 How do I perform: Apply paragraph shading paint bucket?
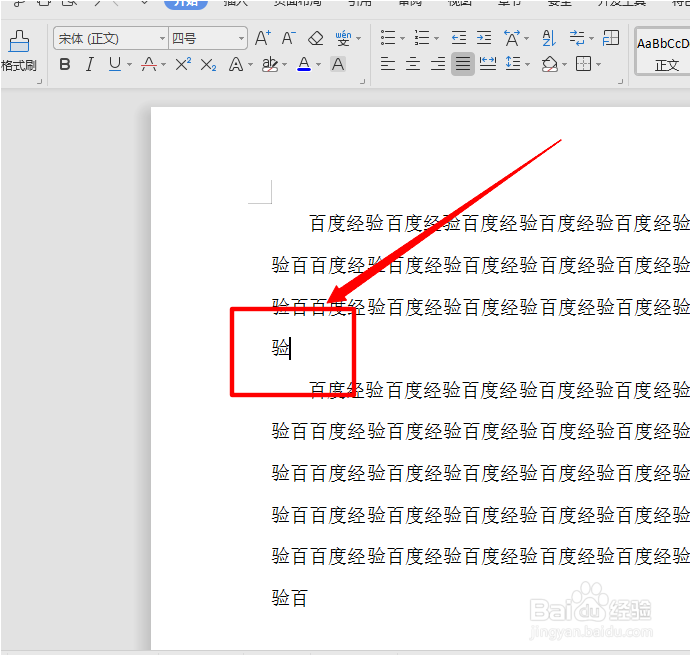(x=550, y=64)
